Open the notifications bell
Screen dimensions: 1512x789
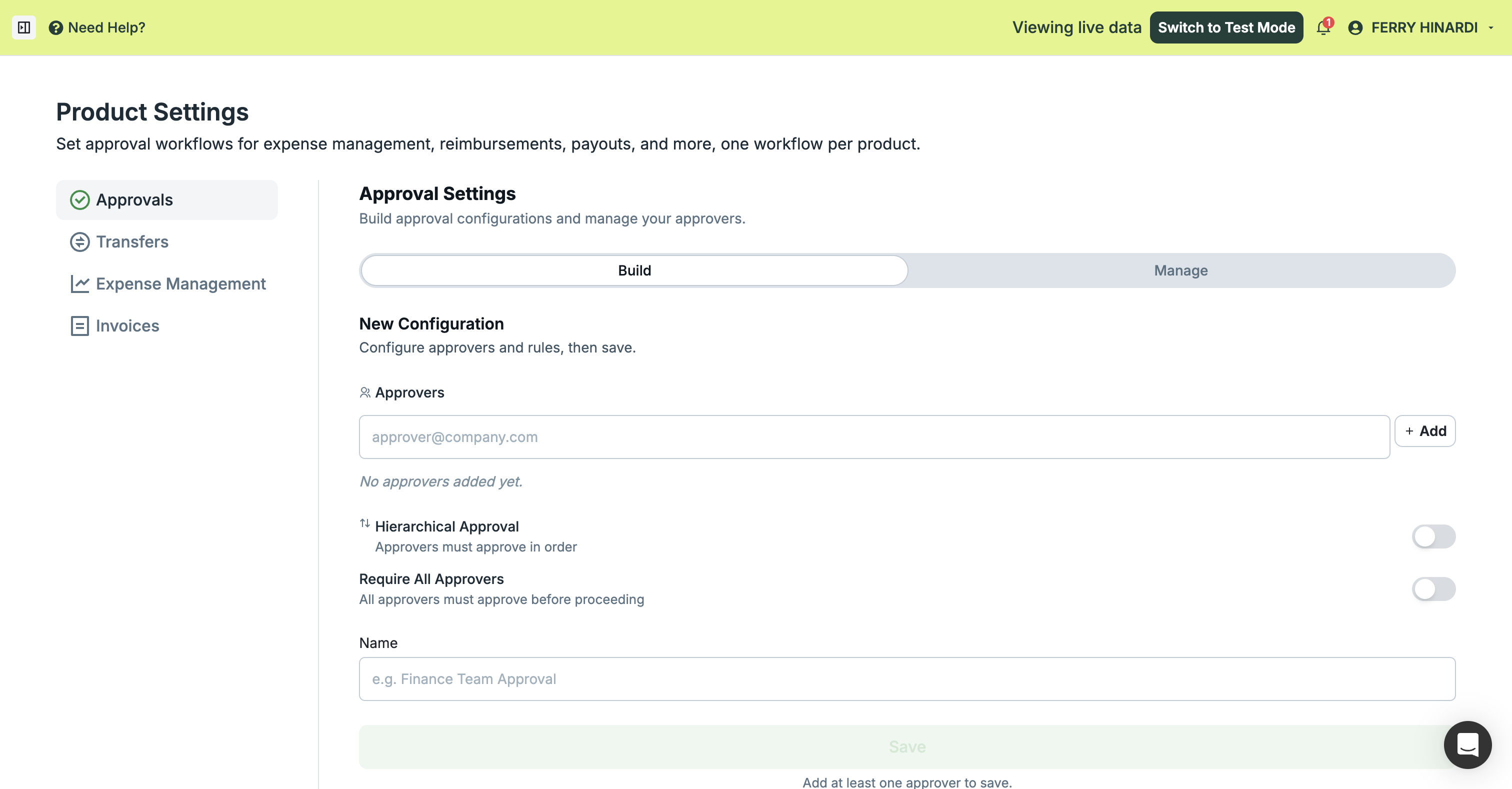(x=1323, y=27)
